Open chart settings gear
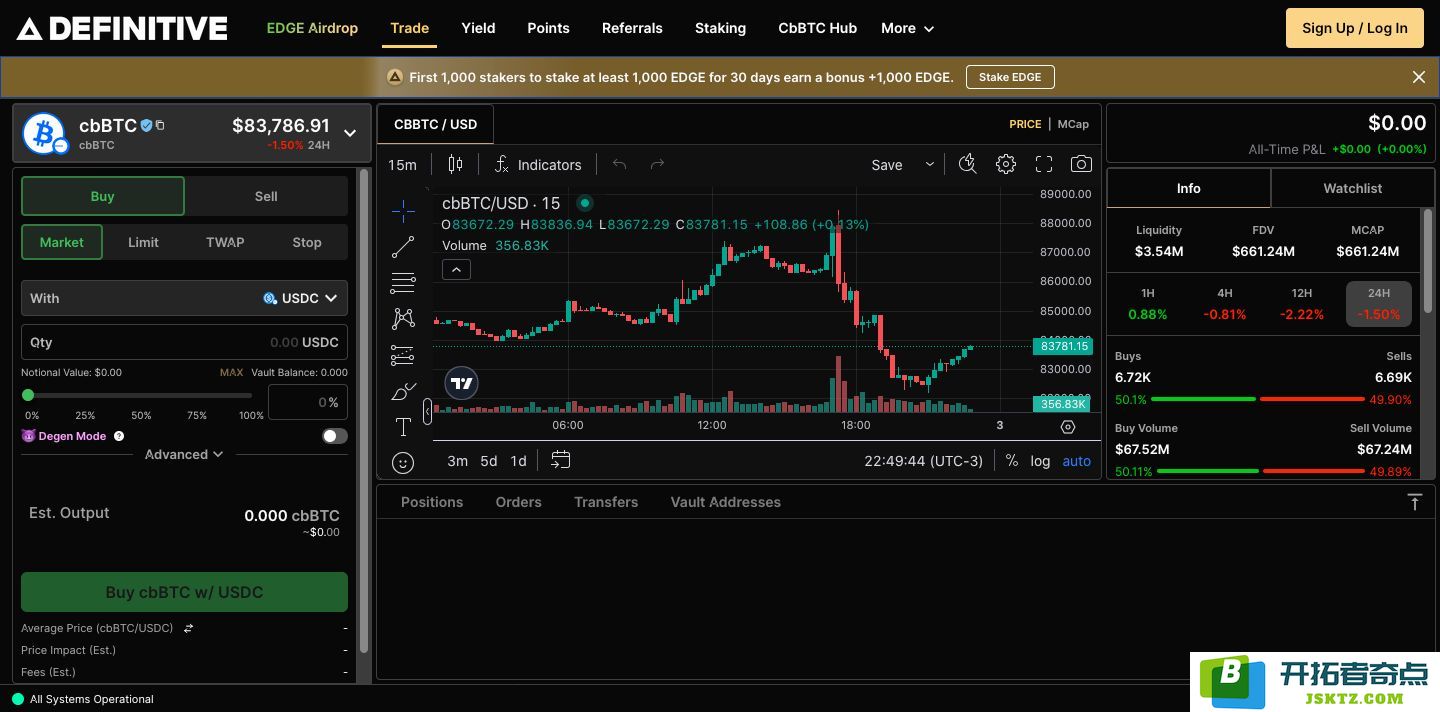The height and width of the screenshot is (712, 1440). tap(1006, 164)
